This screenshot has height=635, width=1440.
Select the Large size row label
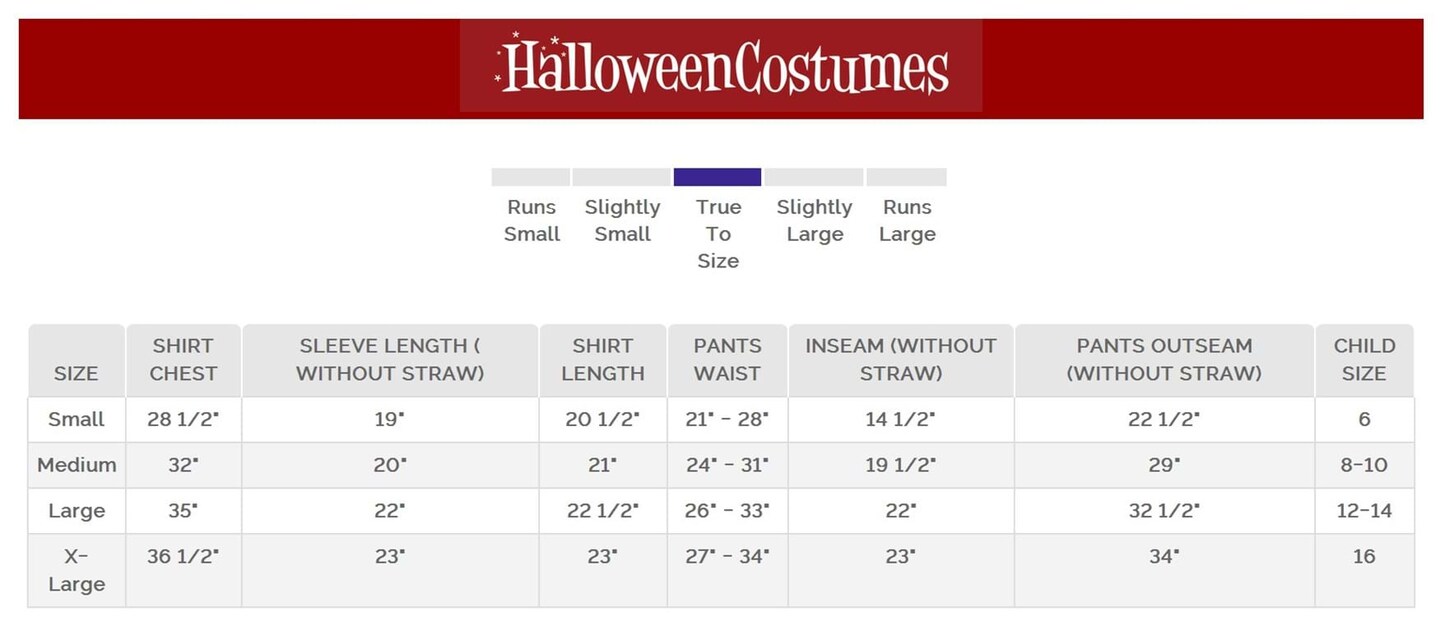click(x=76, y=511)
